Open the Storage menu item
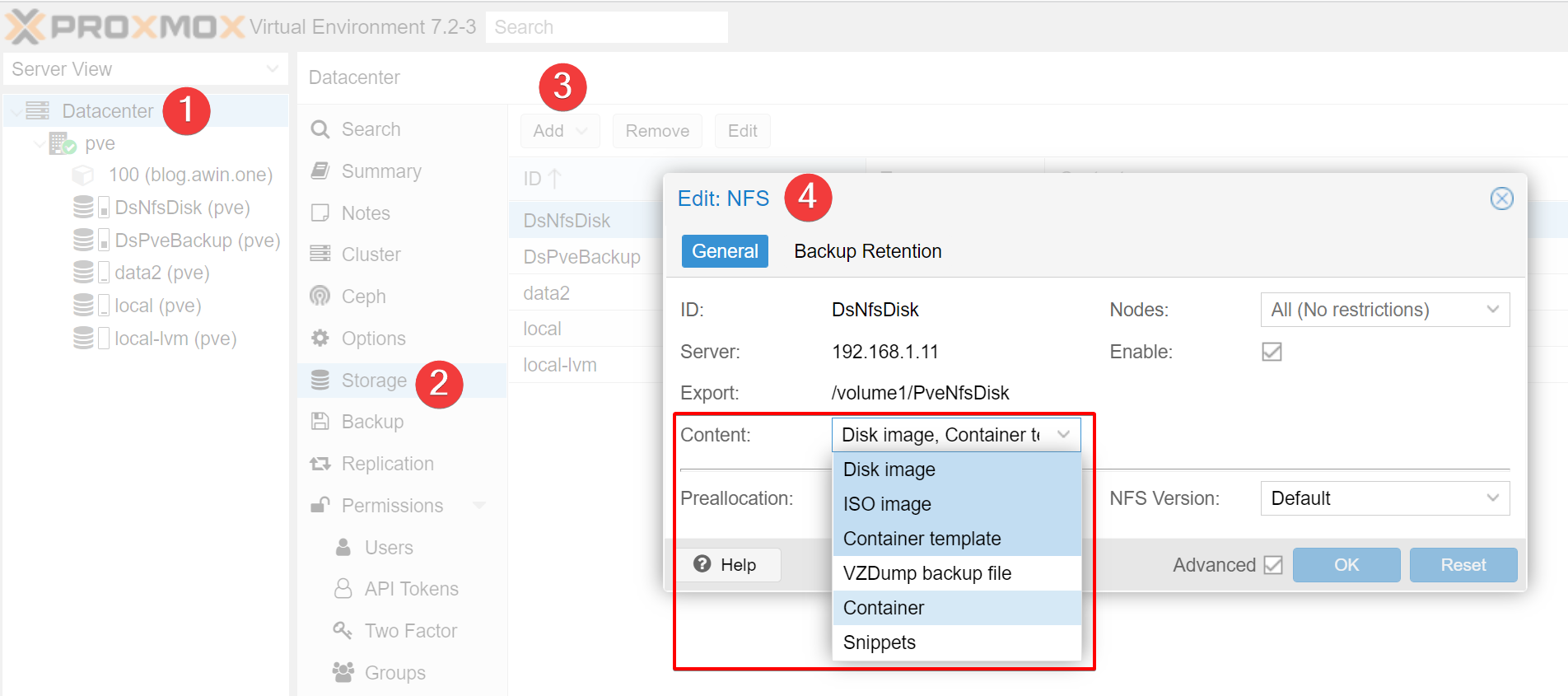Viewport: 1568px width, 696px height. (373, 380)
